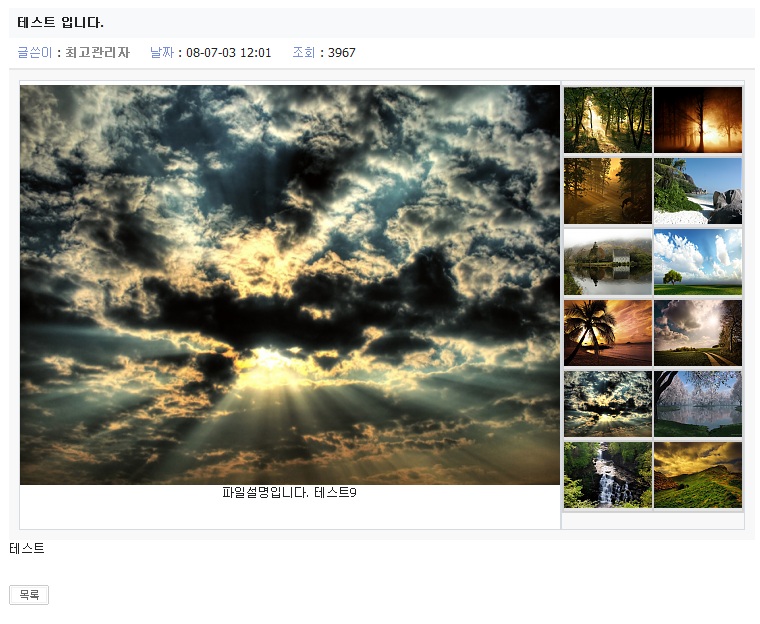Select the tropical beach with rocks thumbnail
The height and width of the screenshot is (624, 760).
pyautogui.click(x=697, y=191)
